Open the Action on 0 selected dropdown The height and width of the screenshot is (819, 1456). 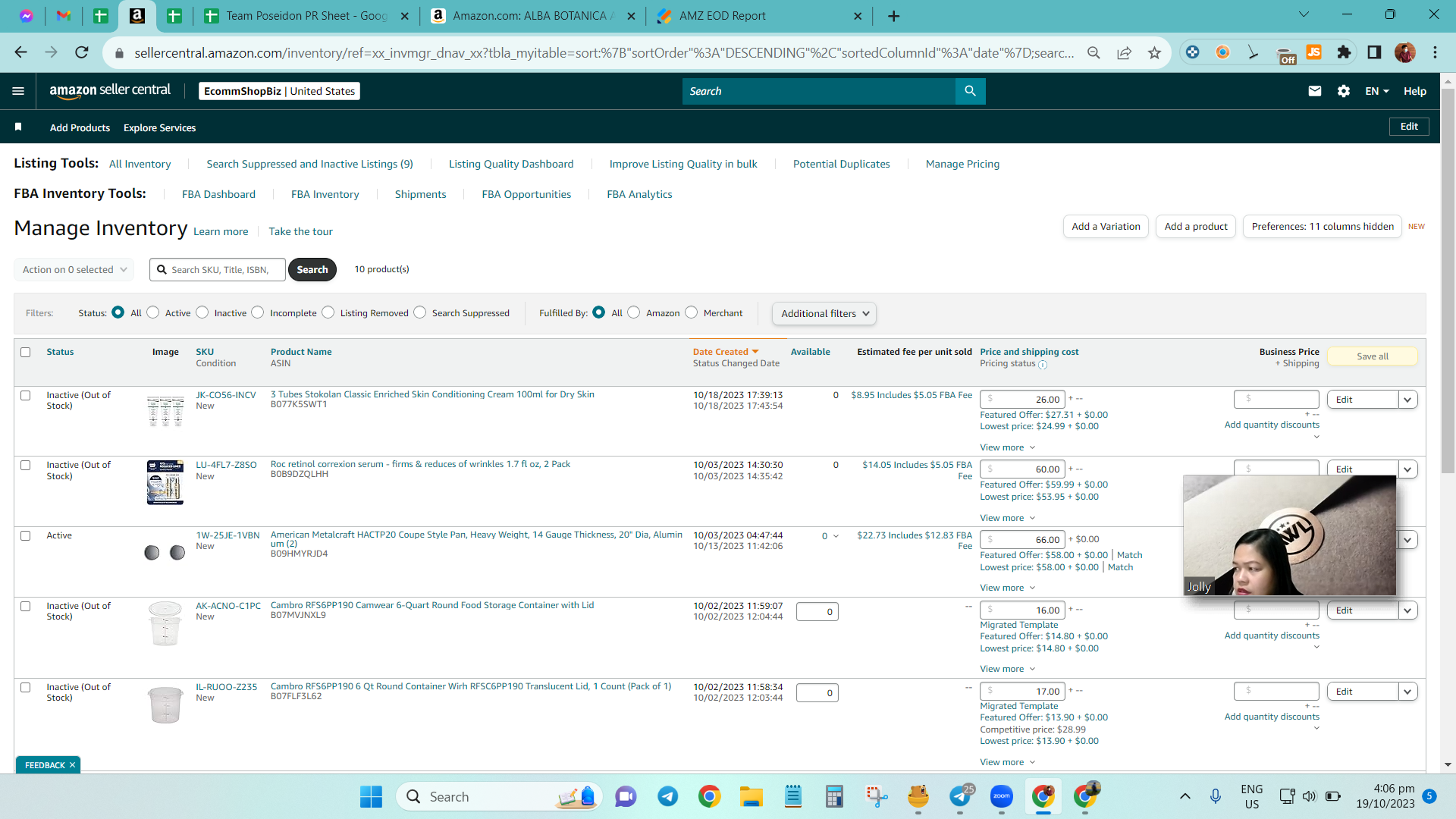[74, 269]
